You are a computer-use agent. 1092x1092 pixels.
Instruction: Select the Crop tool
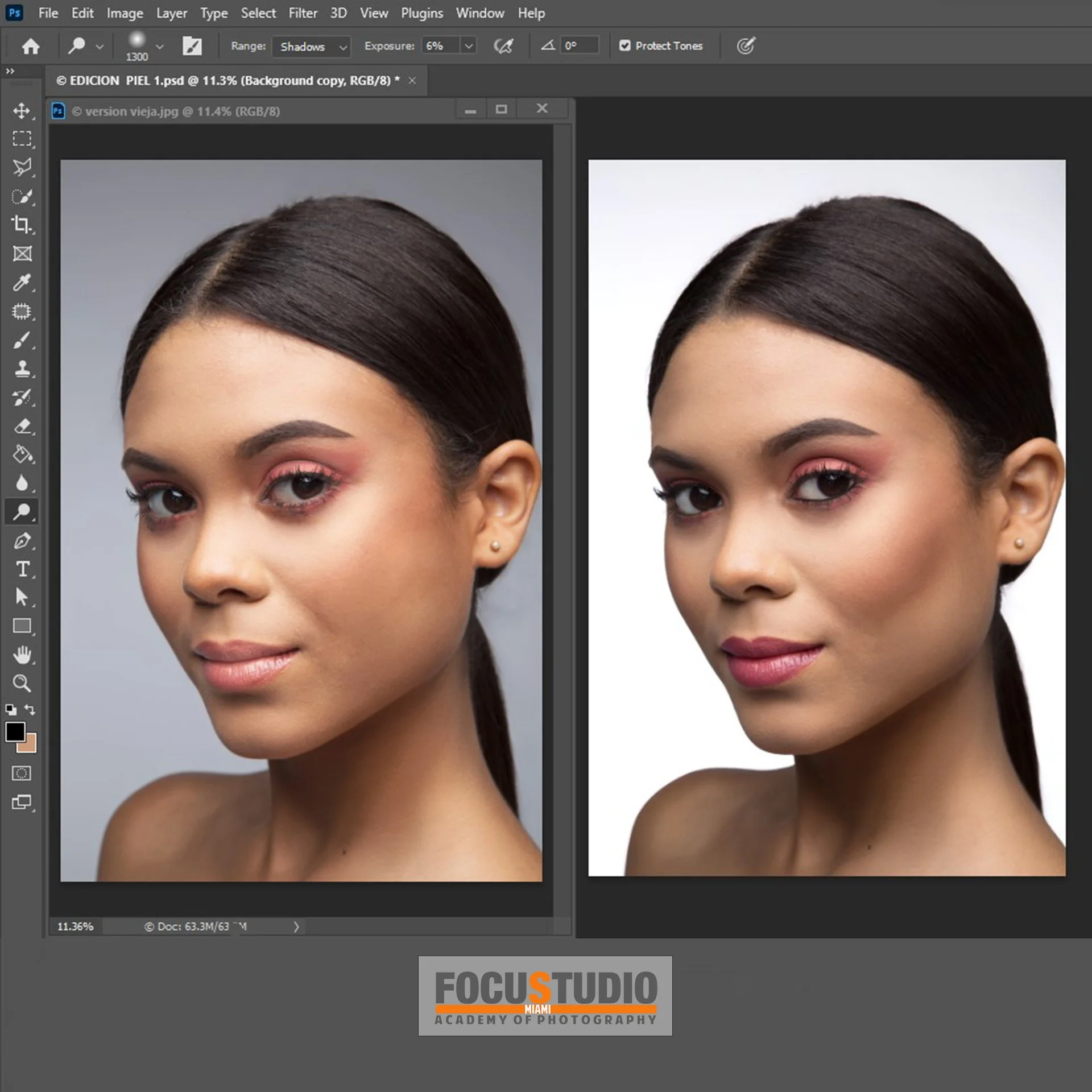tap(22, 225)
